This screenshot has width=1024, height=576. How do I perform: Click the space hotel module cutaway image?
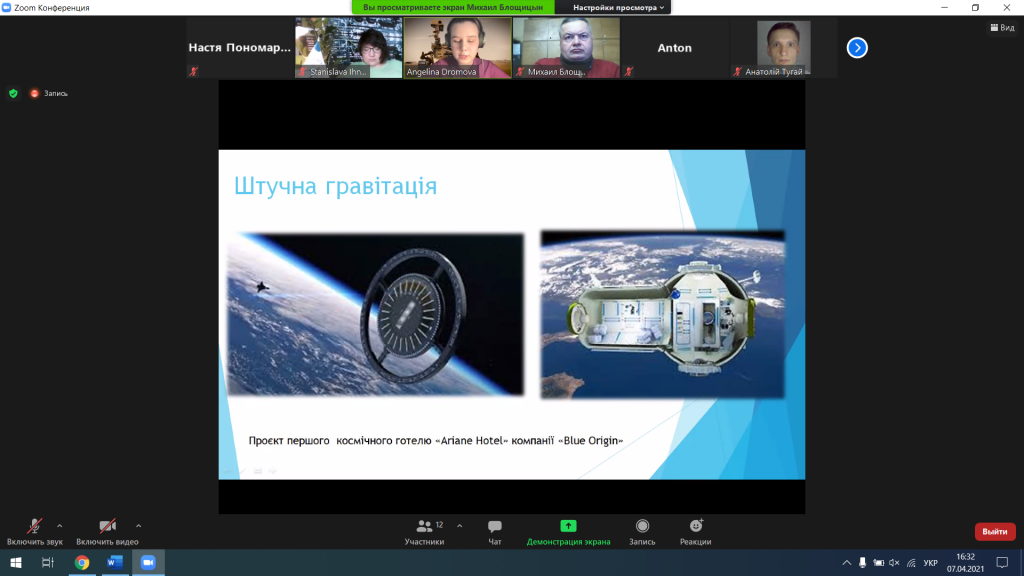663,314
